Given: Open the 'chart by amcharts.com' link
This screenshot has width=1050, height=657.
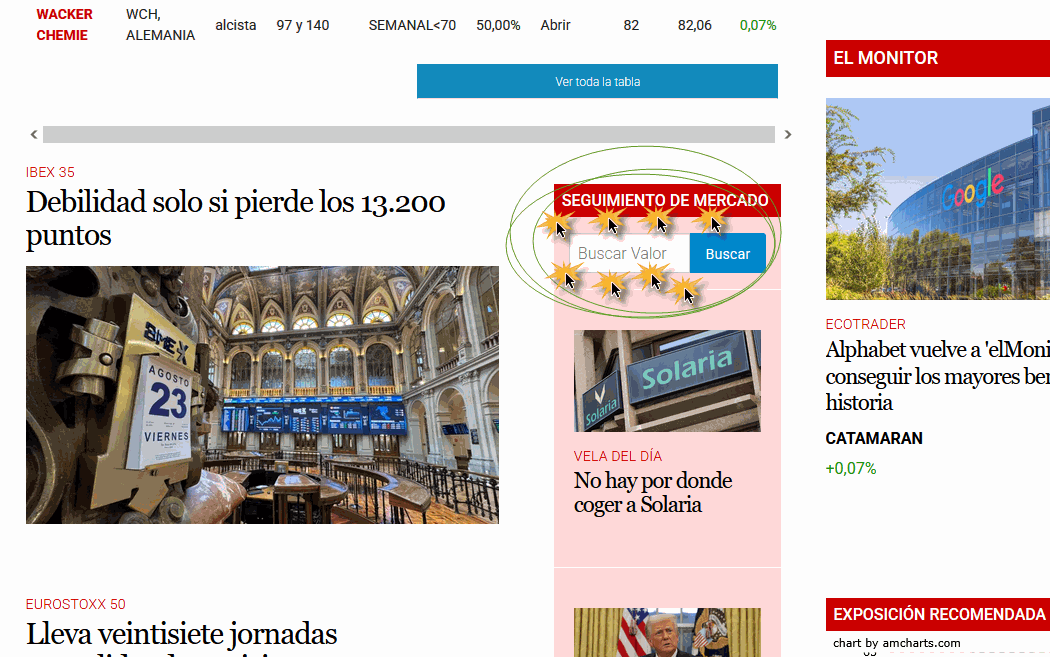Looking at the screenshot, I should 897,643.
